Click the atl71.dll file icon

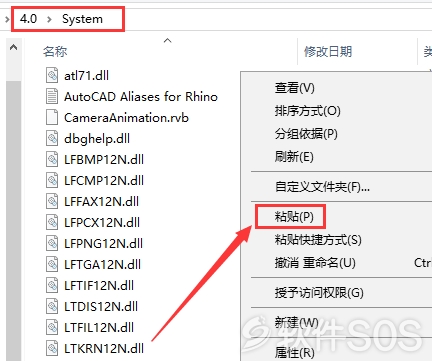point(52,75)
